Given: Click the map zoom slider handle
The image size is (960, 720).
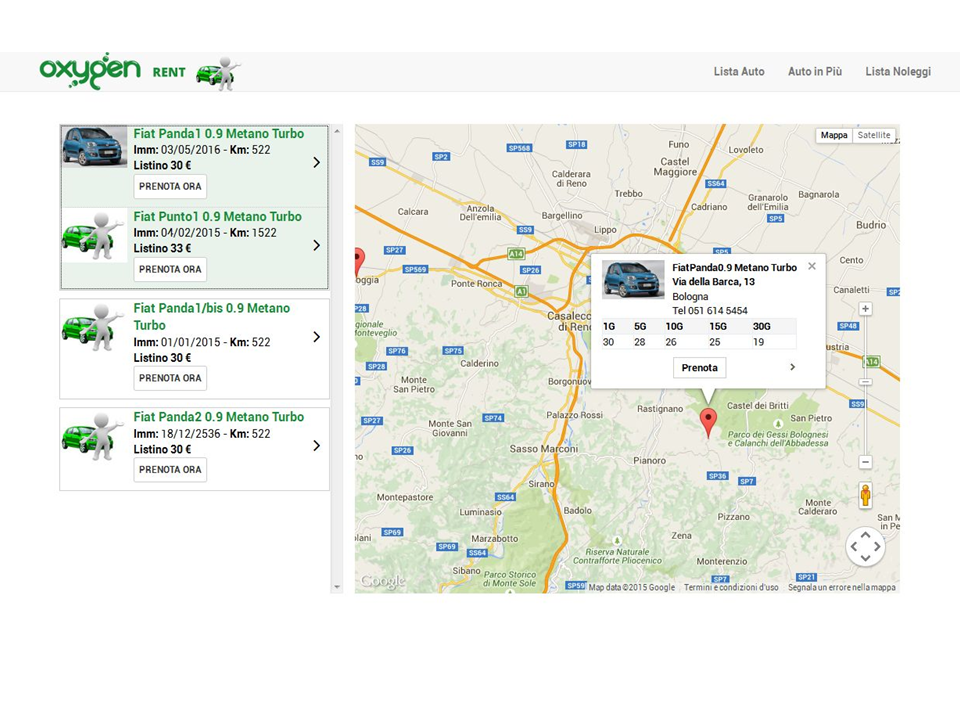Looking at the screenshot, I should 865,382.
